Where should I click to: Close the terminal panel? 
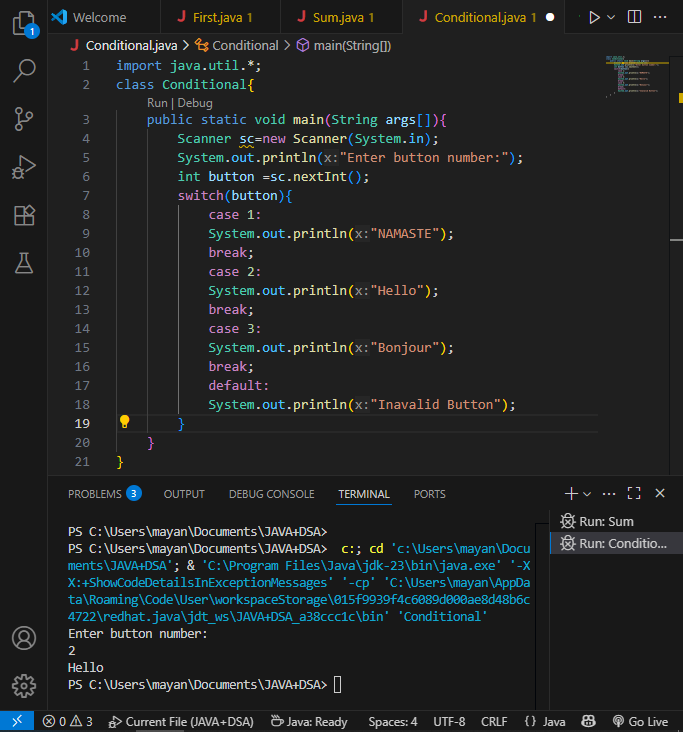point(660,493)
